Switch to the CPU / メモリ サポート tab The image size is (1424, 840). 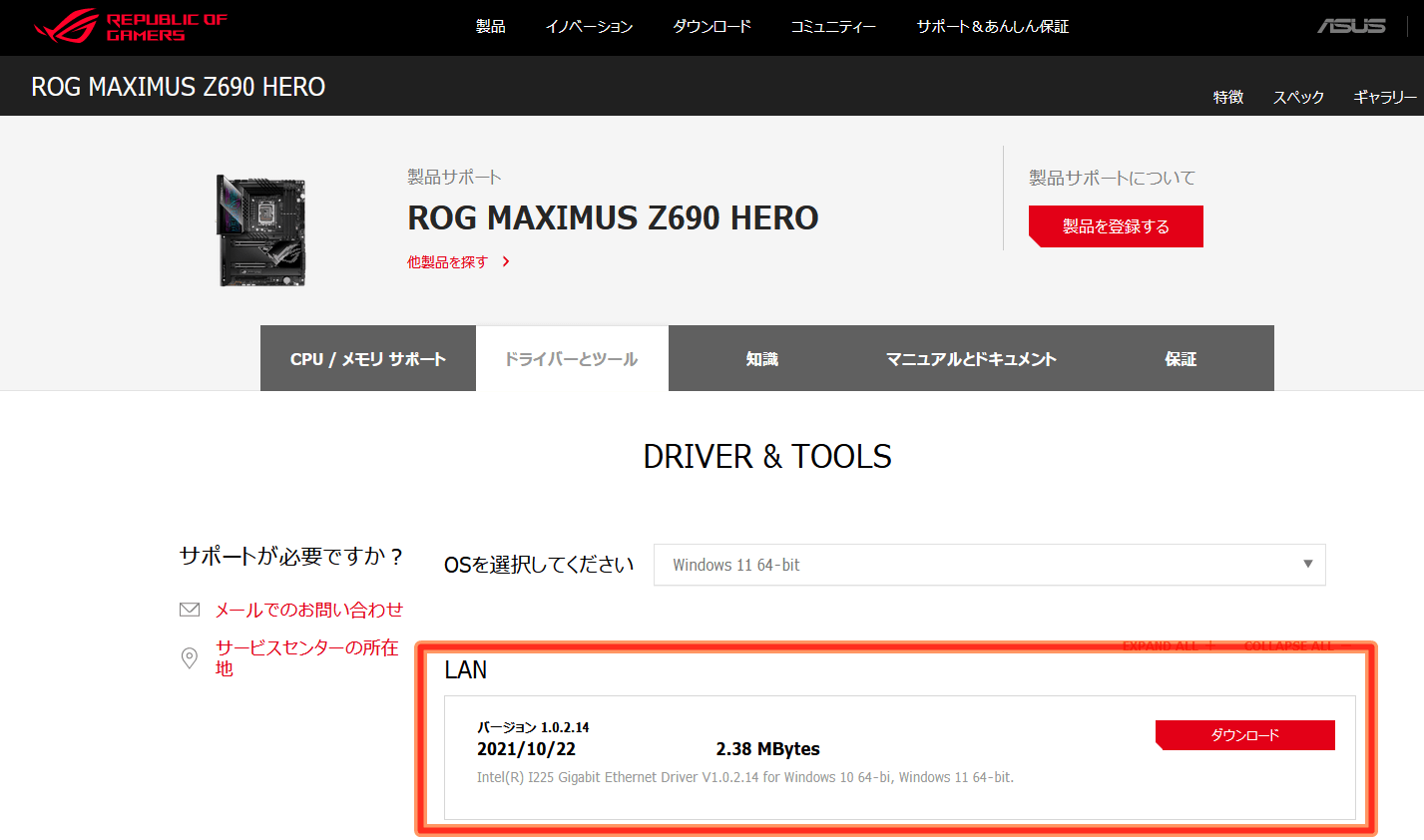(x=367, y=359)
